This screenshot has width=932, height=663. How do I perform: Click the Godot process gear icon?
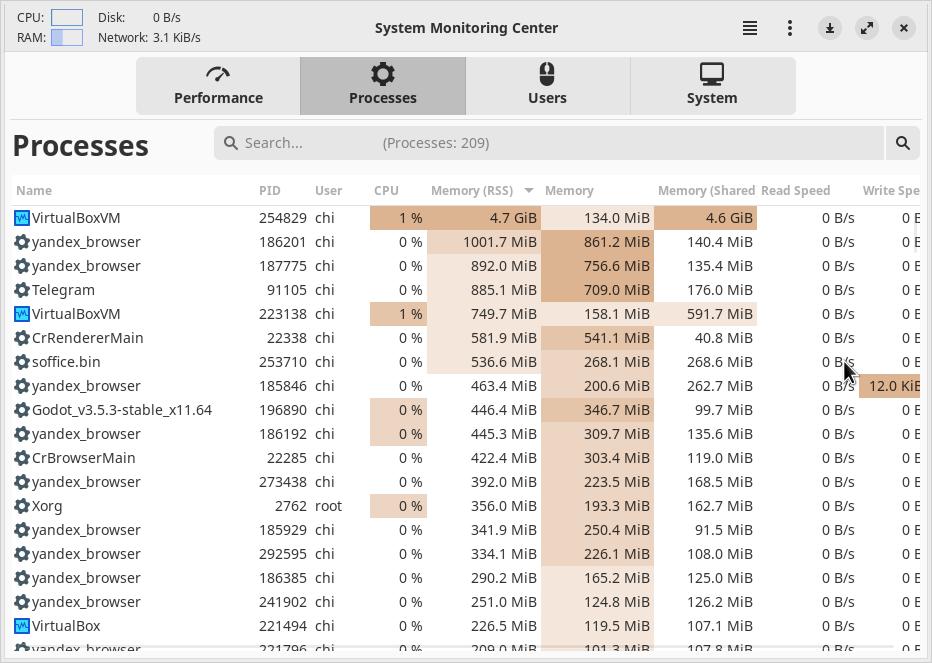22,410
